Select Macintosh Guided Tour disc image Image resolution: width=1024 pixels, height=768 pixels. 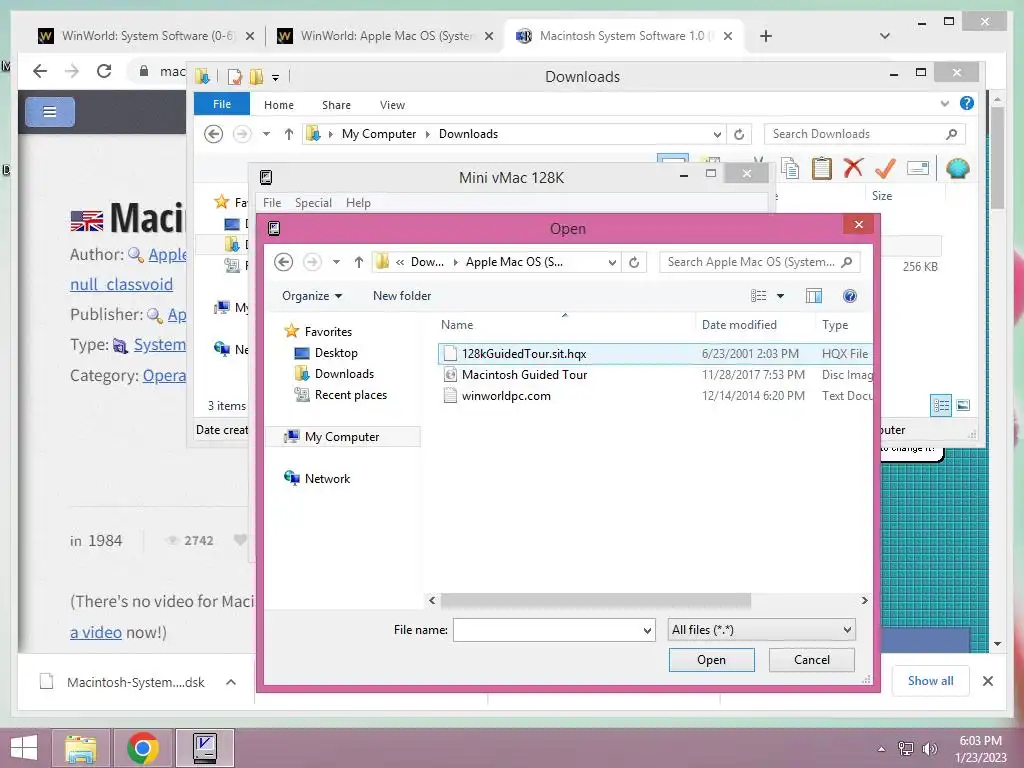point(656,375)
